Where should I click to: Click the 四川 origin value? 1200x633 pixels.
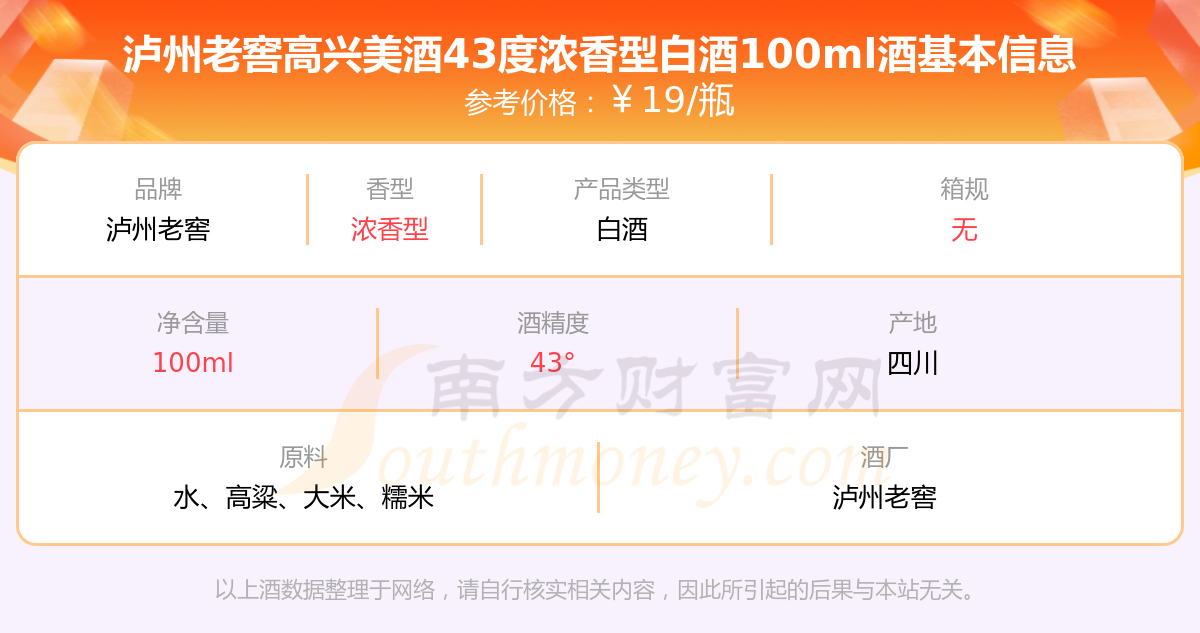913,363
